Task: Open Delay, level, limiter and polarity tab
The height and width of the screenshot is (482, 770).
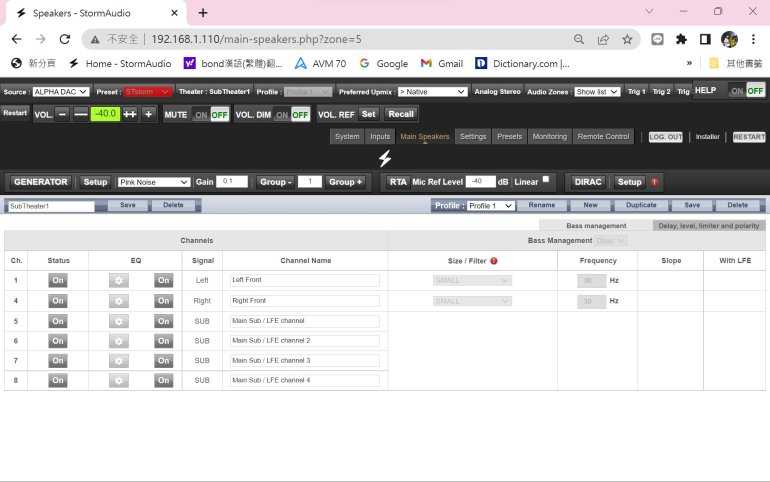Action: click(709, 226)
